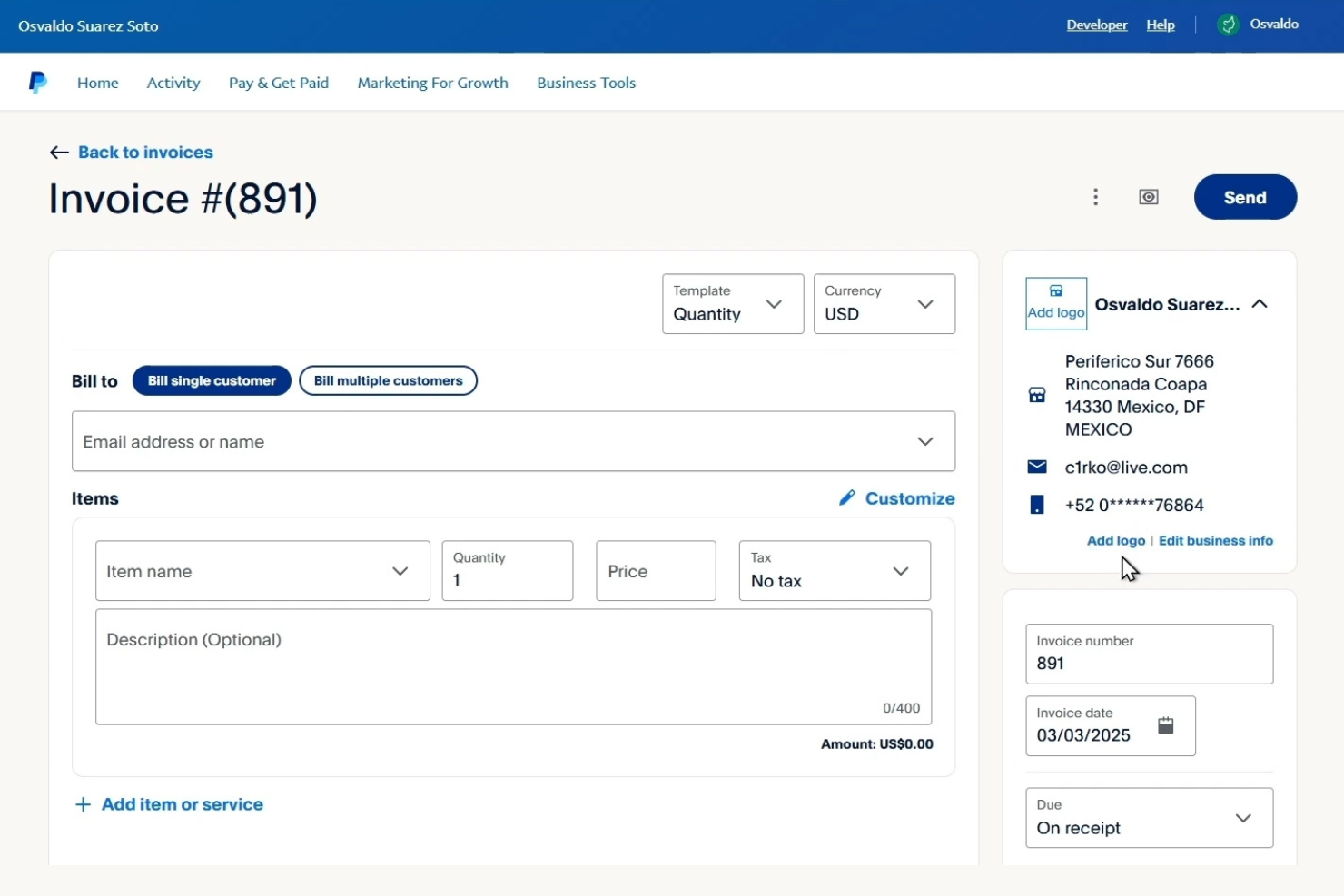Image resolution: width=1344 pixels, height=896 pixels.
Task: Click the back arrow next to Back to invoices
Action: (x=58, y=152)
